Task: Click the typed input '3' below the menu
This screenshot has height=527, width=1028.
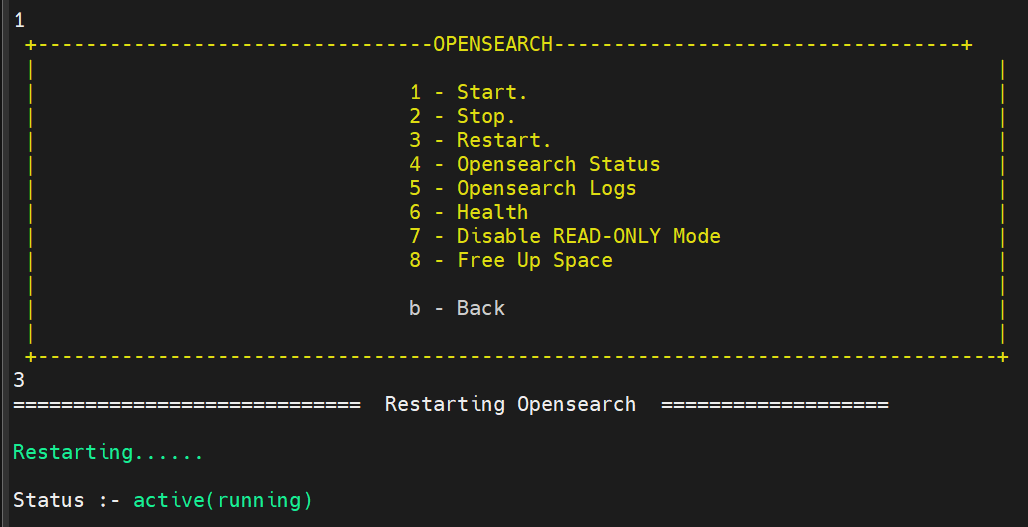Action: 19,380
